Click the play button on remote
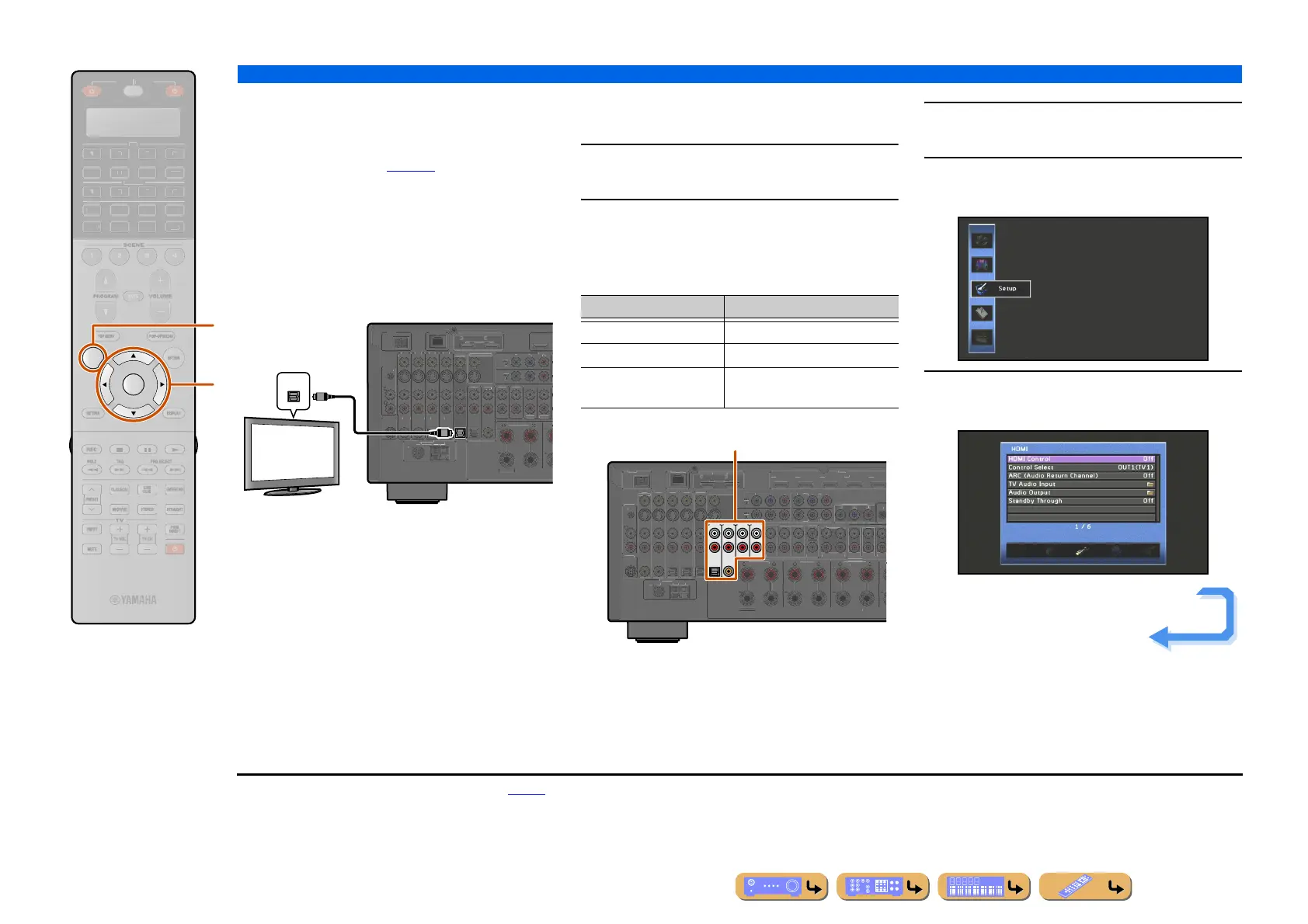This screenshot has height=924, width=1308. coord(175,450)
